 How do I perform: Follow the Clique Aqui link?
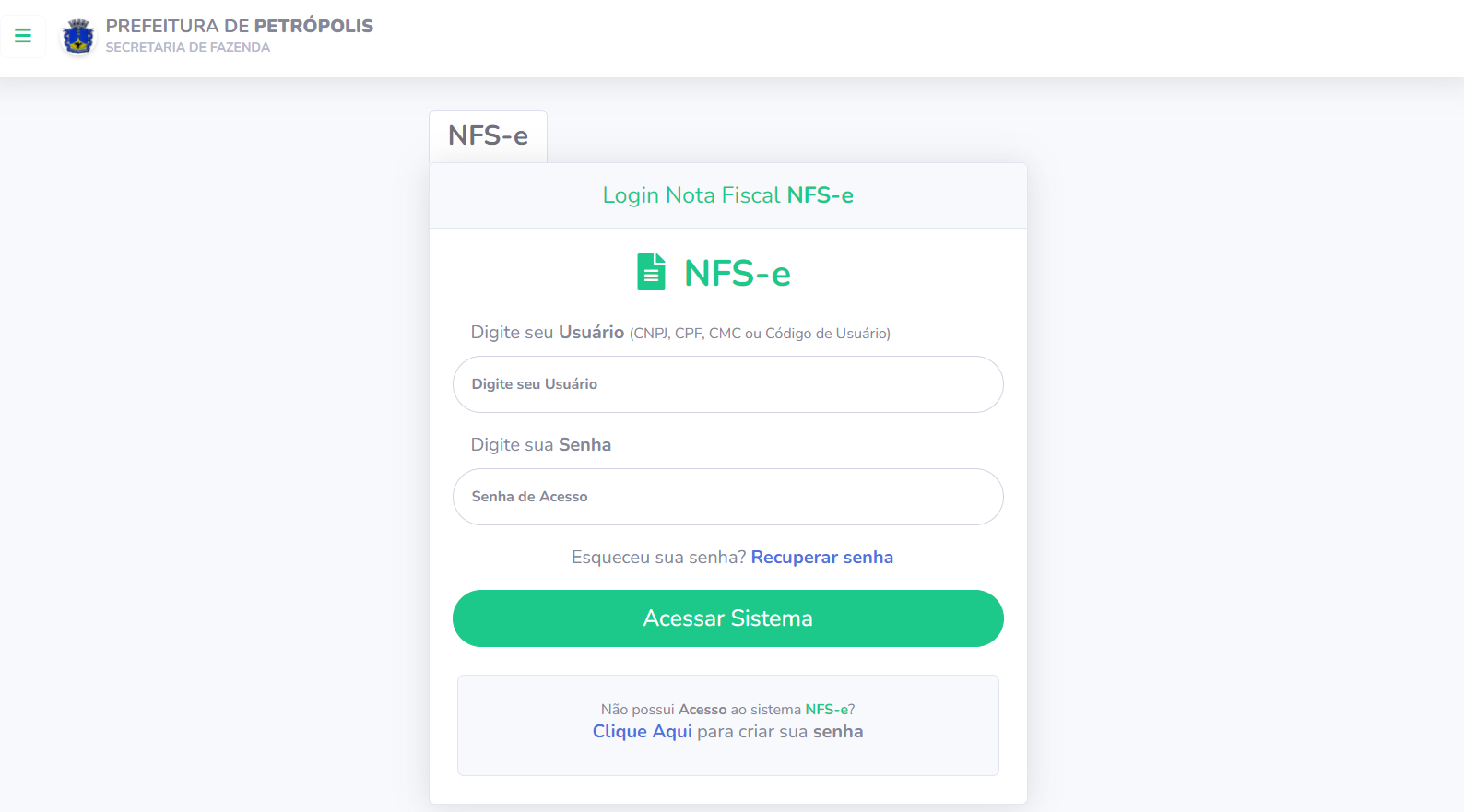click(x=642, y=732)
